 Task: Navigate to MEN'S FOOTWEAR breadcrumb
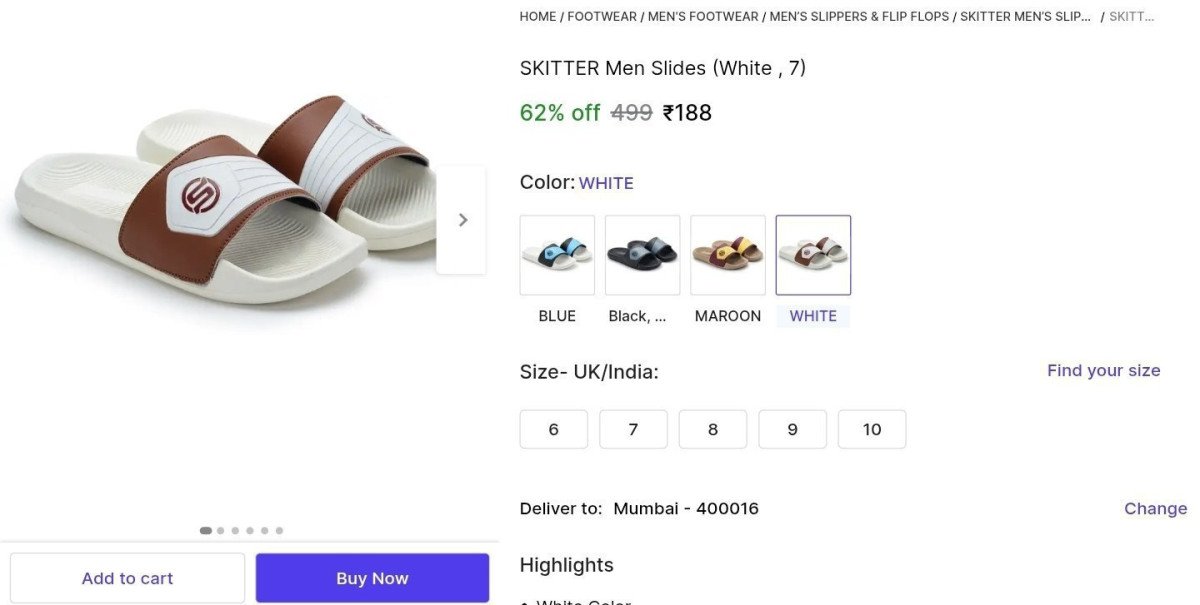pos(703,17)
